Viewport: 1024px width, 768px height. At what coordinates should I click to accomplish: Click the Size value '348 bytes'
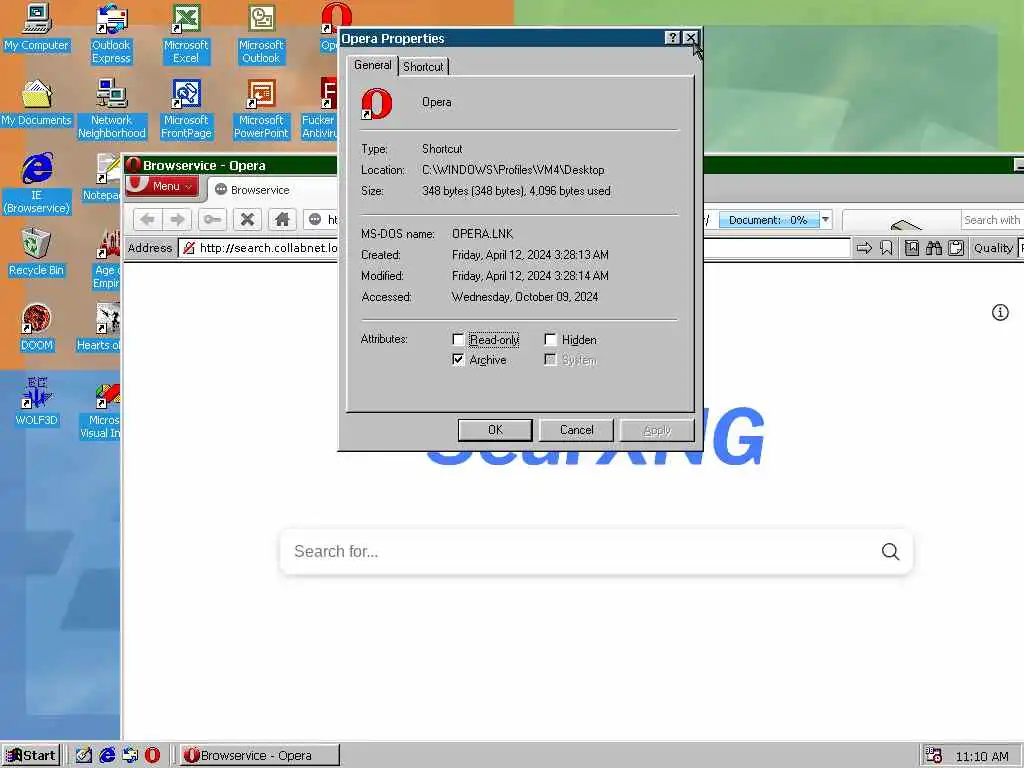pos(517,191)
